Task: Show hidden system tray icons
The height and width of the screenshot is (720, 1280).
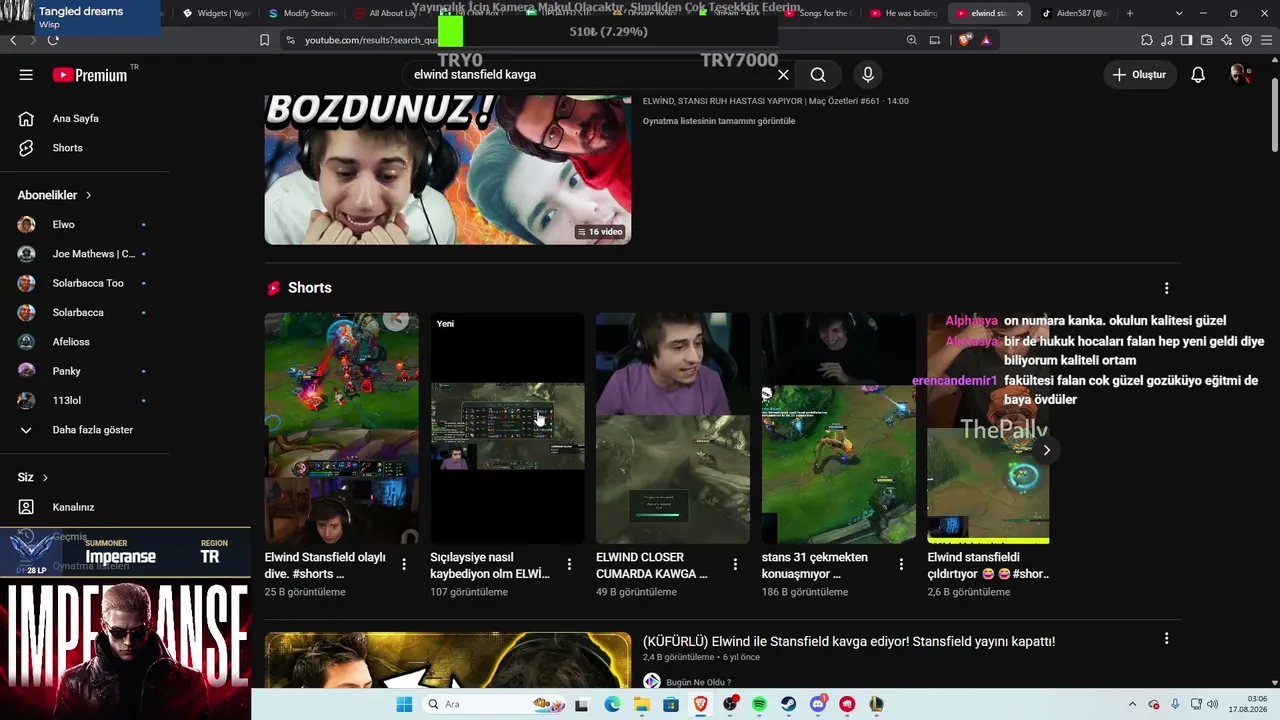Action: point(1132,704)
